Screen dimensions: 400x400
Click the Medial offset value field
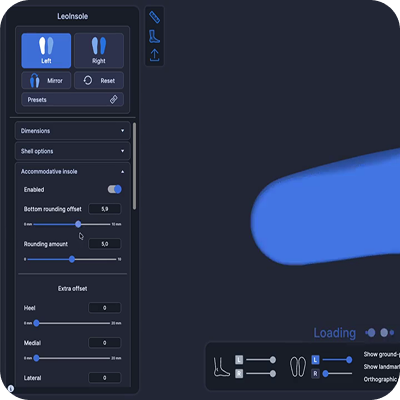click(x=105, y=343)
